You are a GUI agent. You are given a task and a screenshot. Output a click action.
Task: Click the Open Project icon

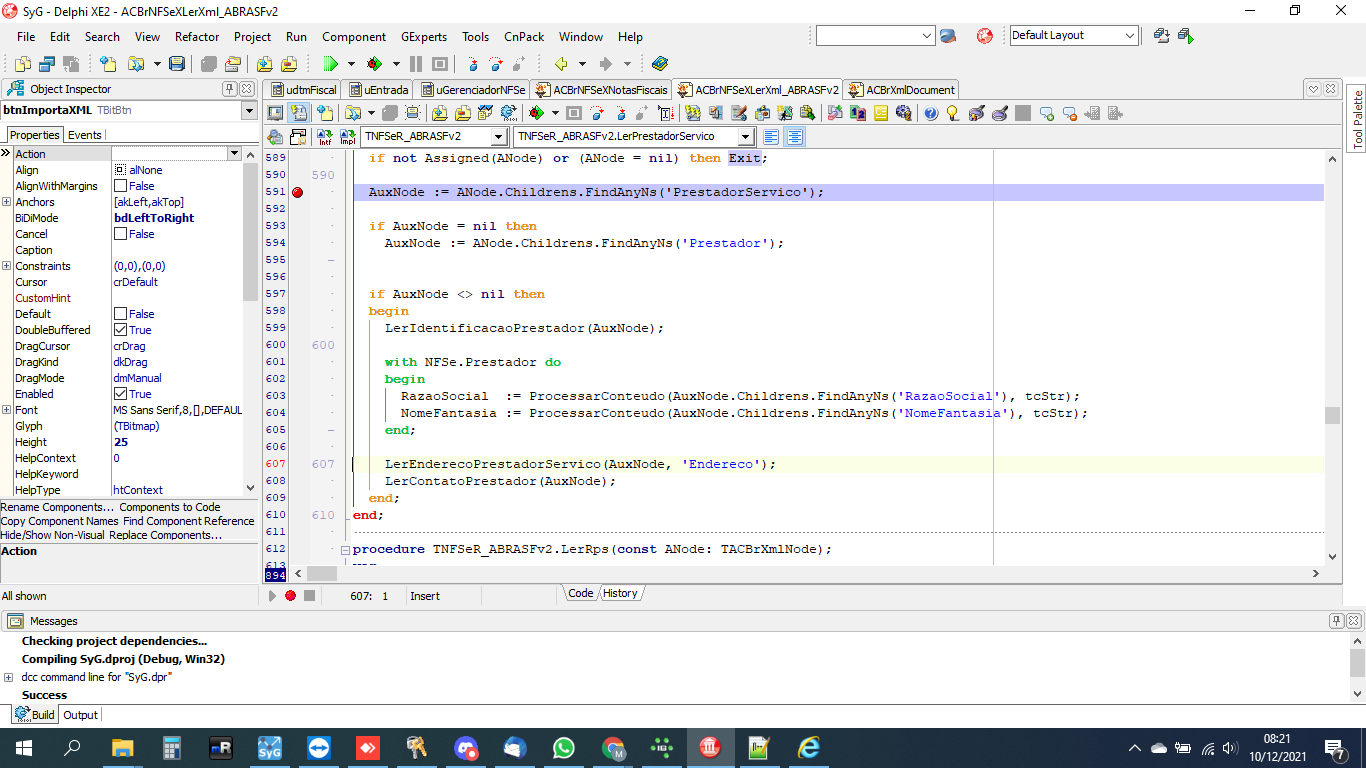point(134,64)
